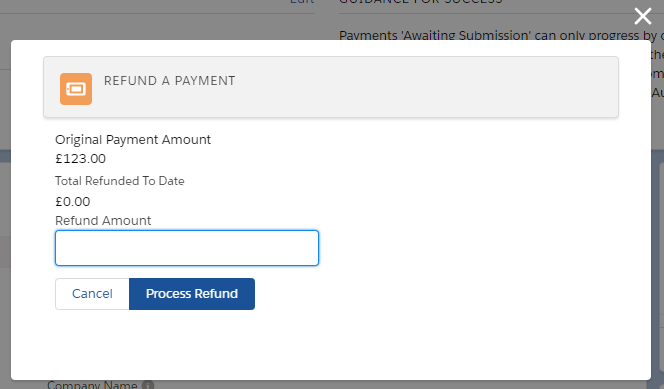Viewport: 664px width, 389px height.
Task: Focus the Refund Amount input box
Action: (x=187, y=248)
